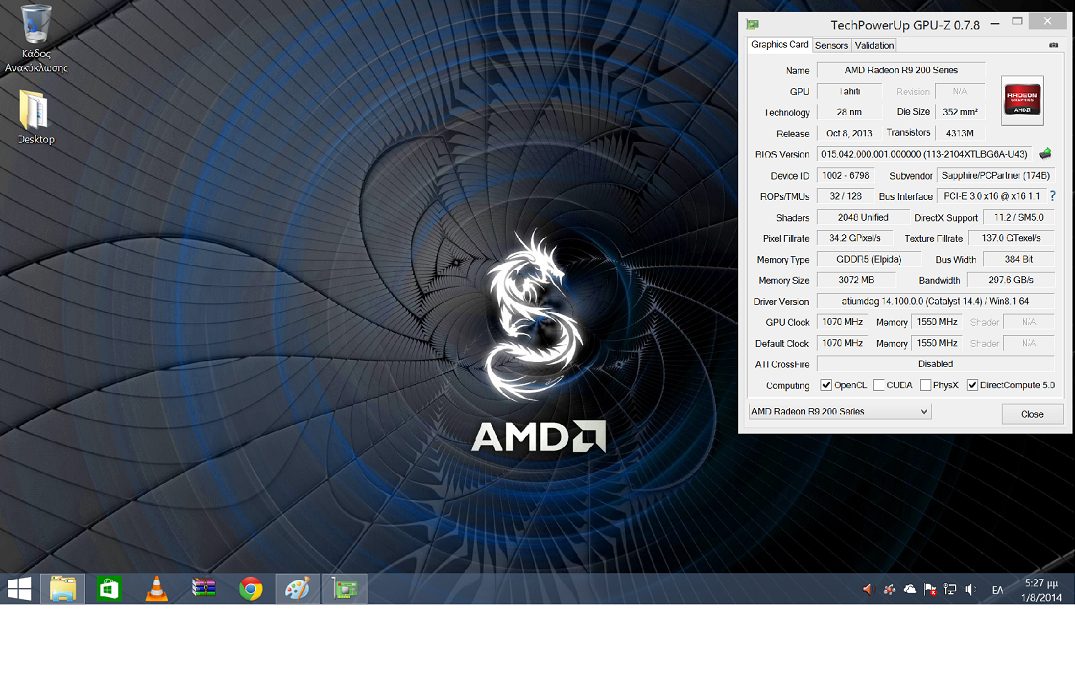
Task: Click the ATI CrossFire Disabled field
Action: click(x=935, y=364)
